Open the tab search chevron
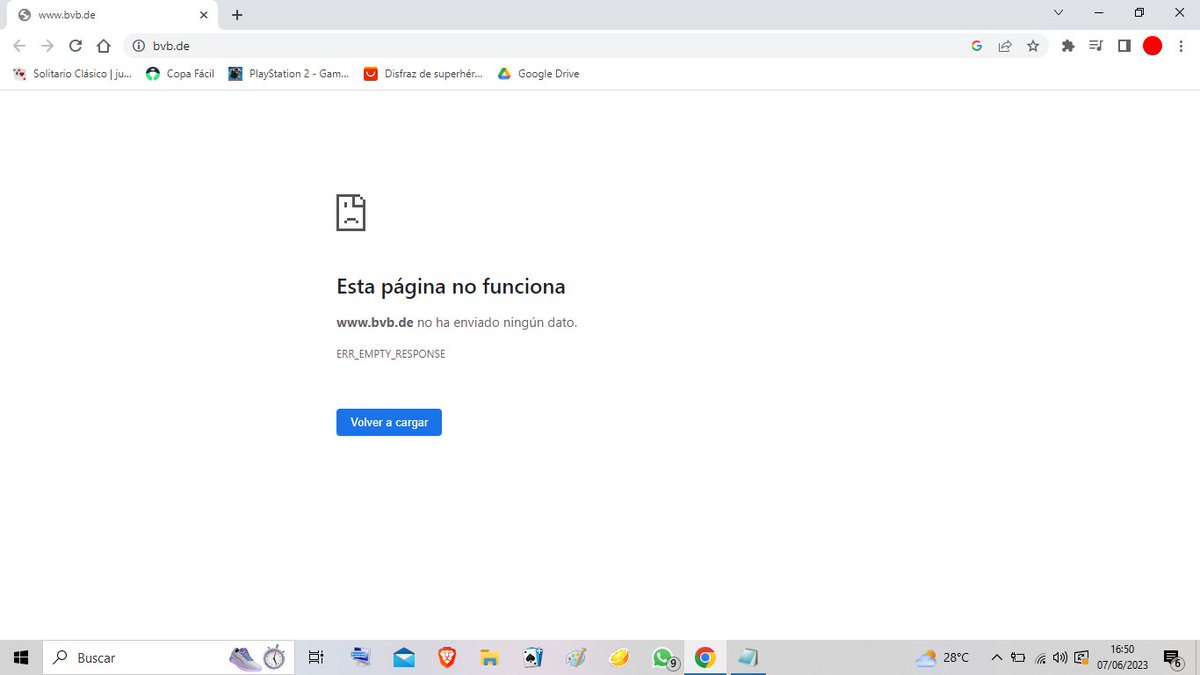The image size is (1200, 675). pos(1059,13)
